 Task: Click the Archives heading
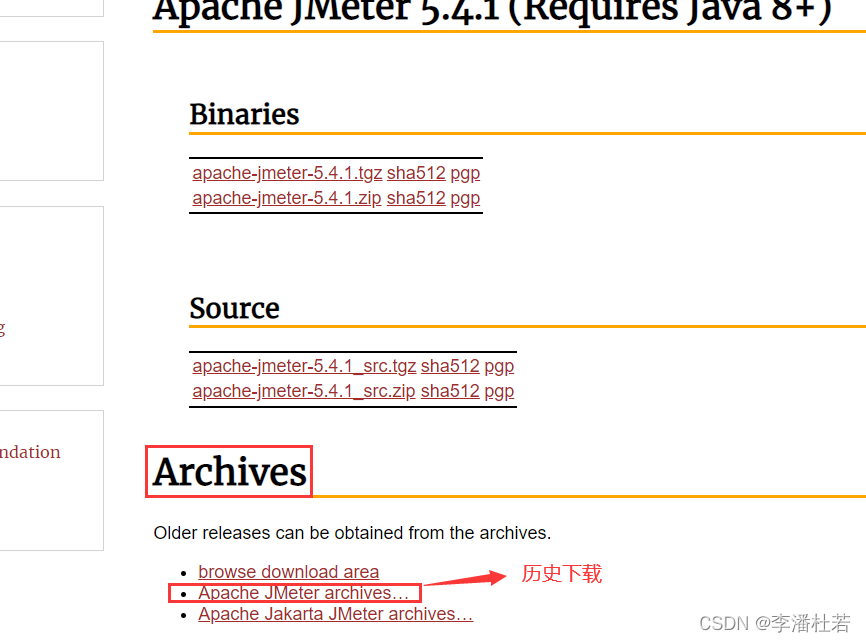click(230, 472)
